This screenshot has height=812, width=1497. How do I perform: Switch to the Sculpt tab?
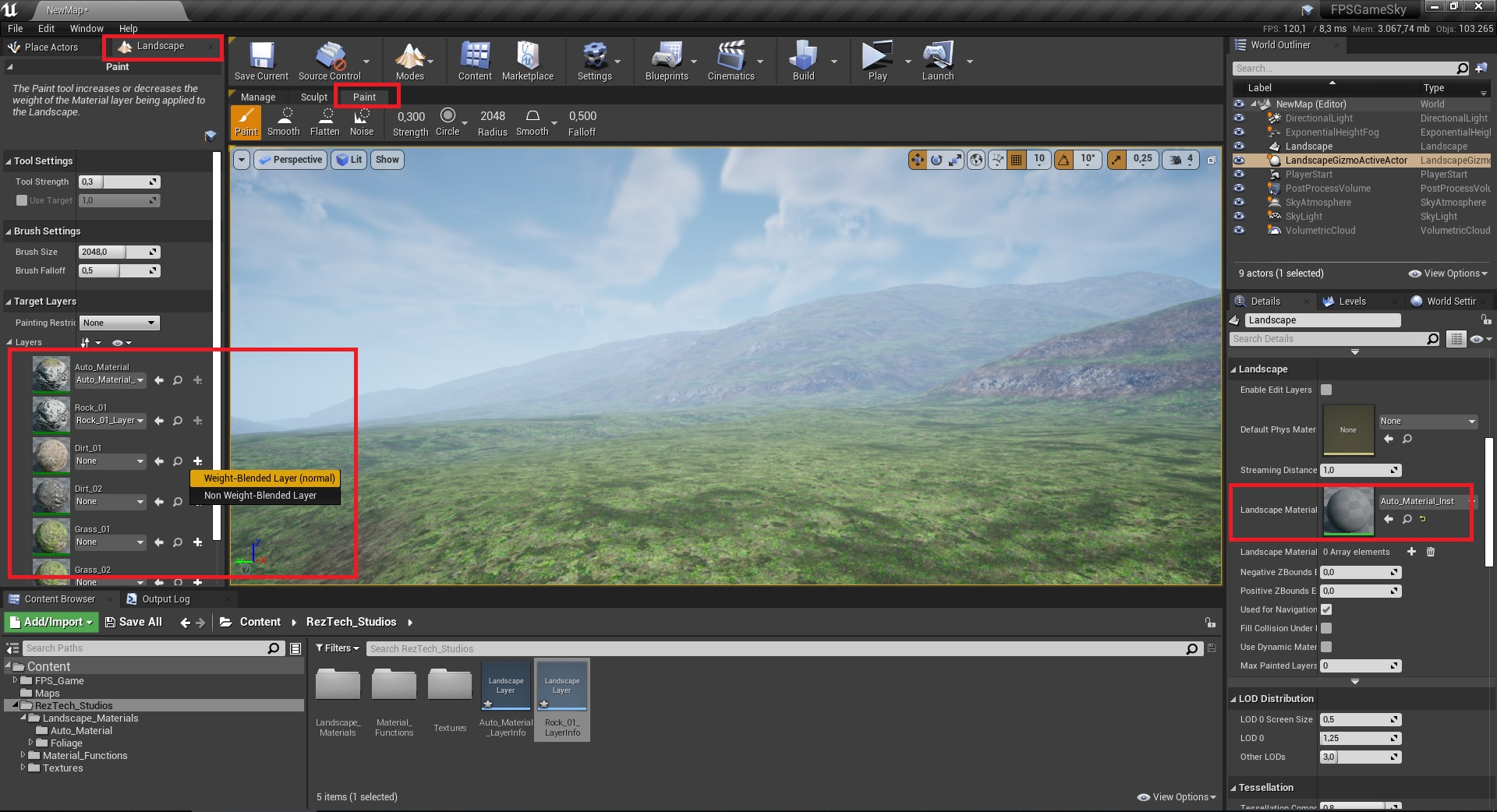[x=313, y=97]
